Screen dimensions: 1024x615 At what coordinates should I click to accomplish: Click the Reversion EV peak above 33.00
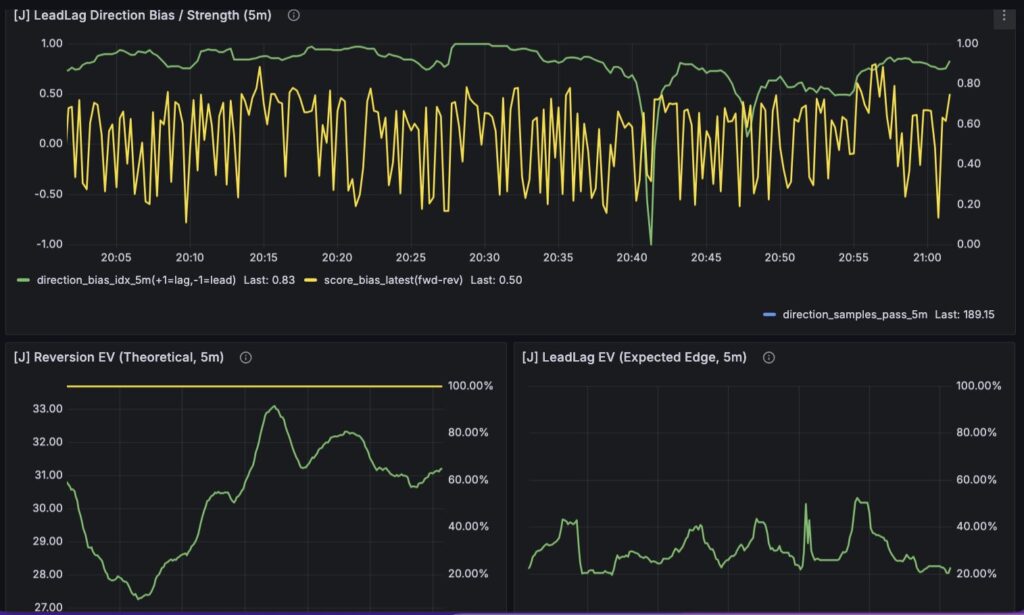click(273, 406)
